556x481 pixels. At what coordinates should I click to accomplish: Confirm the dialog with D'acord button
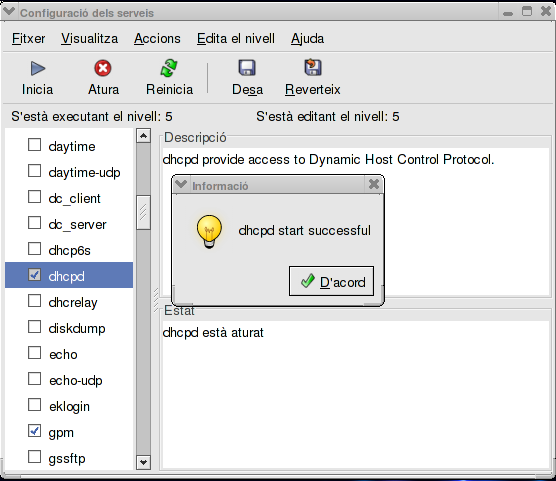click(x=332, y=281)
